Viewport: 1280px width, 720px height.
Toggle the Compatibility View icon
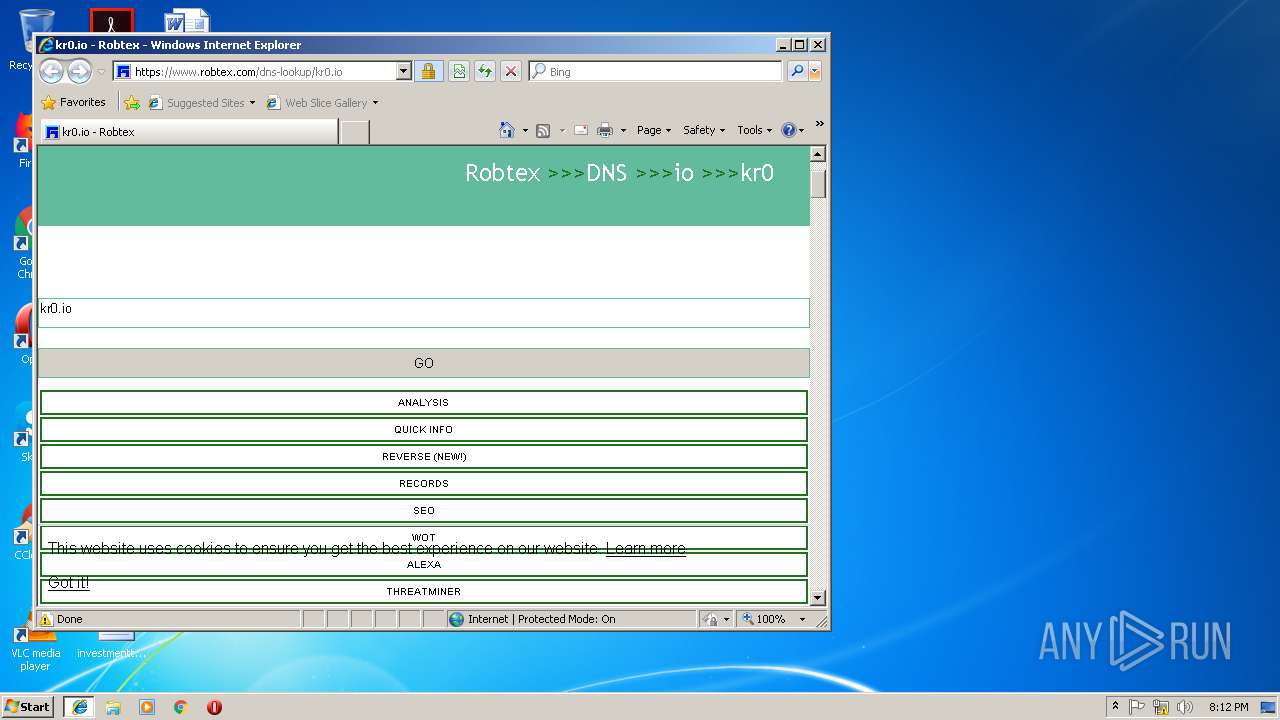pos(459,71)
